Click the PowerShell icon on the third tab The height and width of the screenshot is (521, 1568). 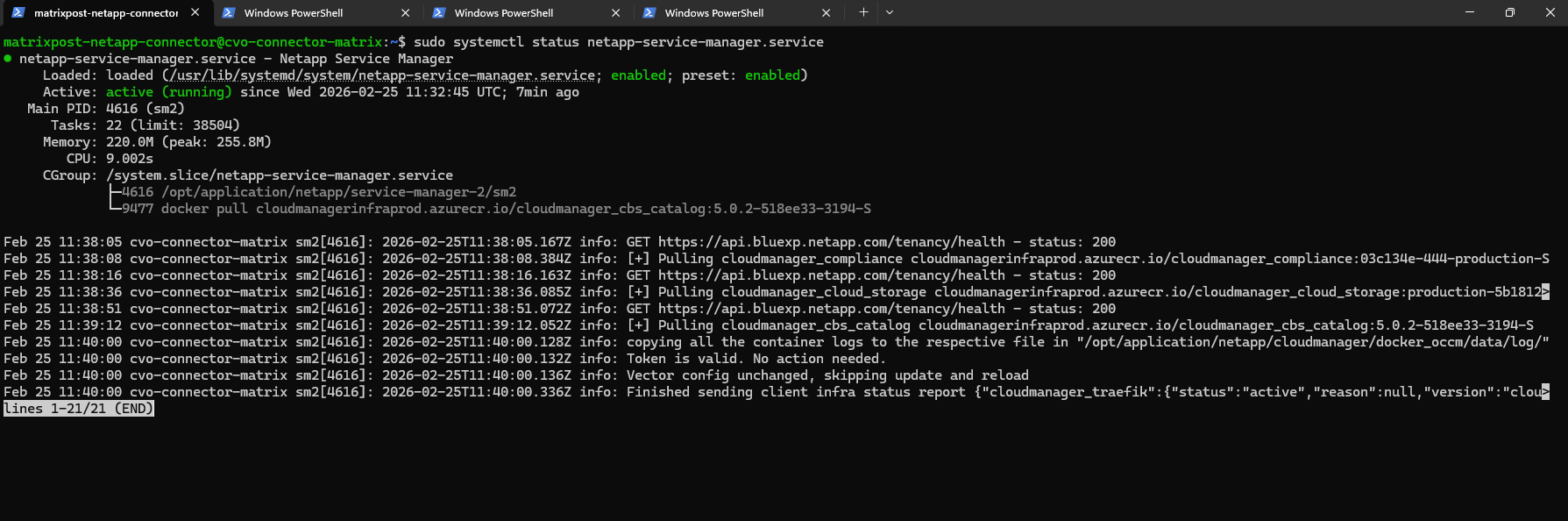coord(439,12)
